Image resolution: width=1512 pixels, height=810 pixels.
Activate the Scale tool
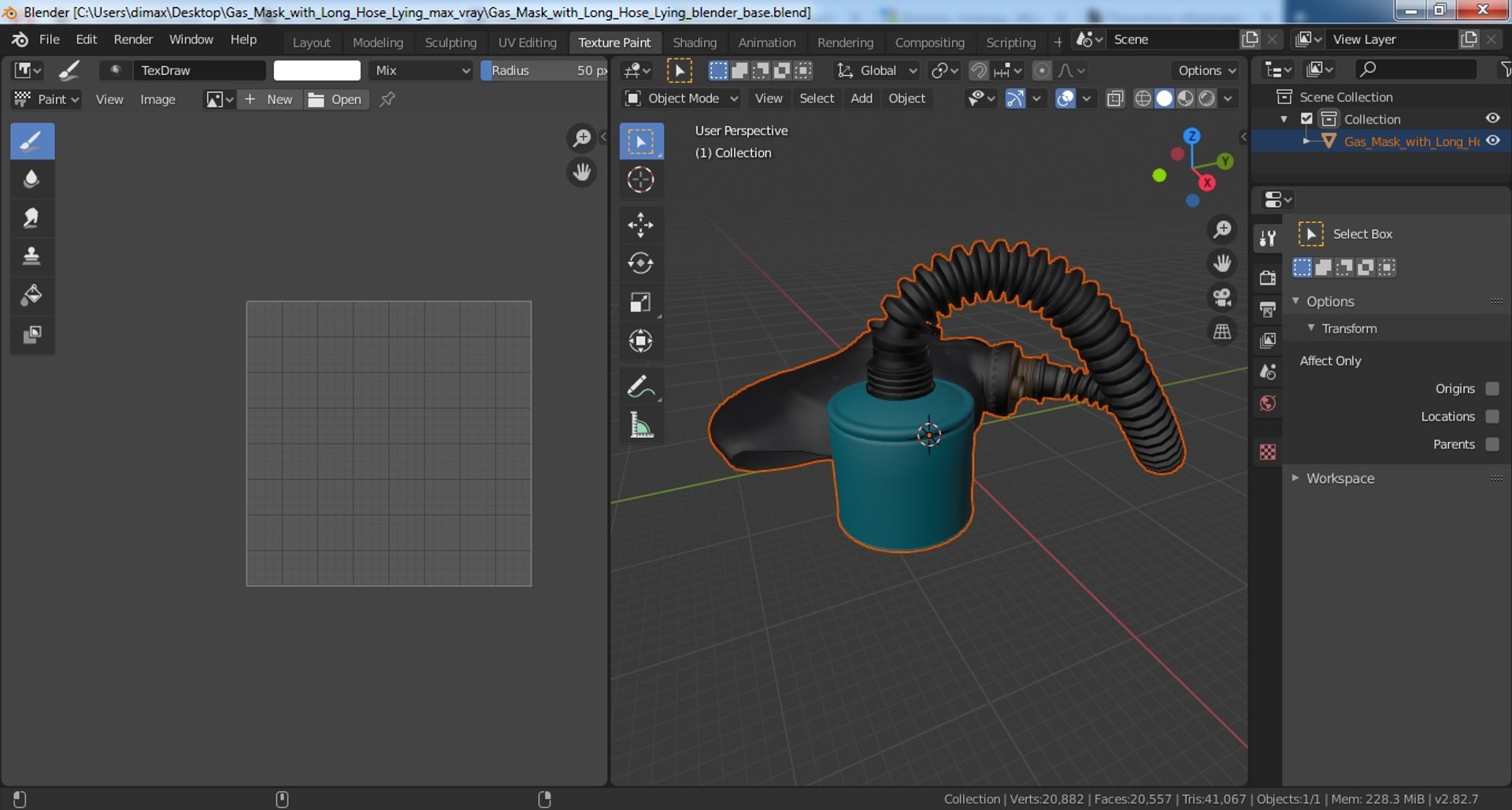641,302
